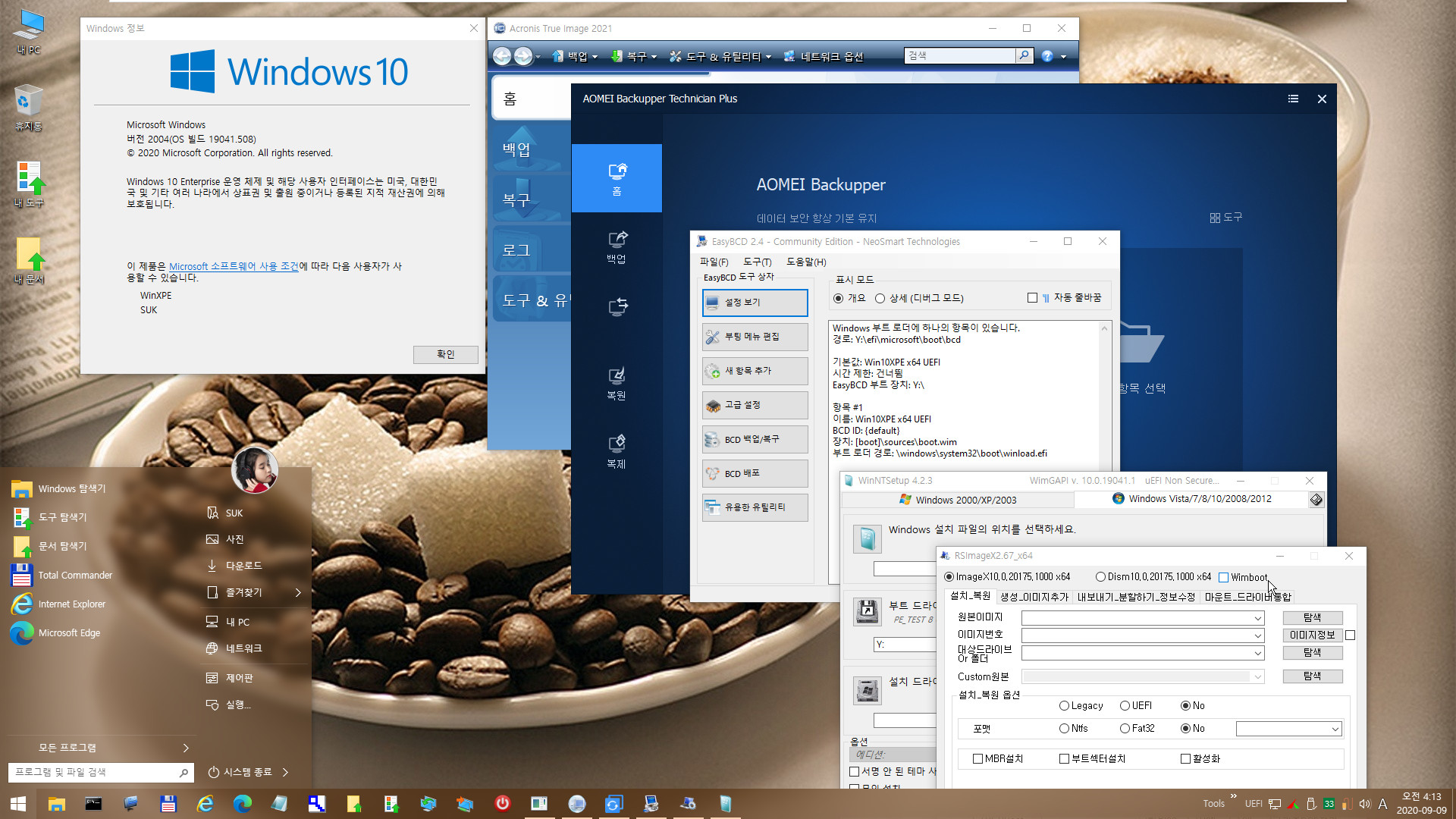Select the Legacy radio option
The width and height of the screenshot is (1456, 819).
click(x=1081, y=706)
